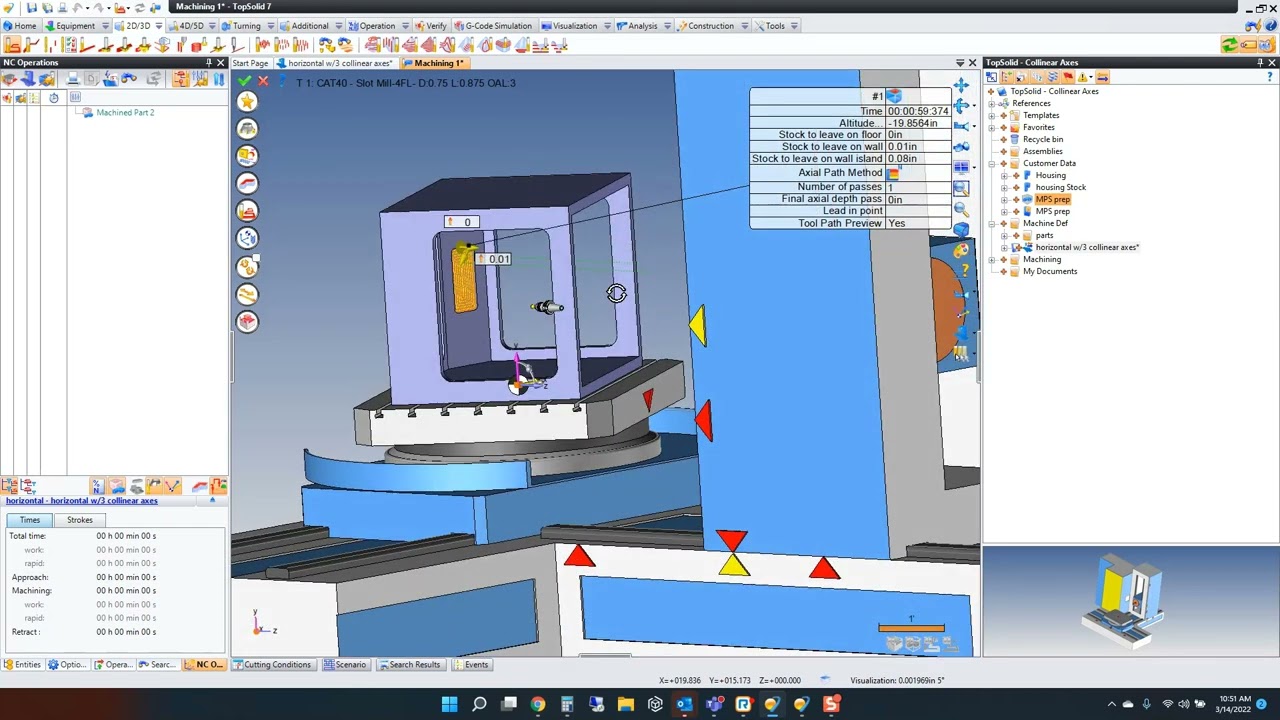Toggle Tool Path Preview Yes value
The width and height of the screenshot is (1280, 720).
coord(918,223)
